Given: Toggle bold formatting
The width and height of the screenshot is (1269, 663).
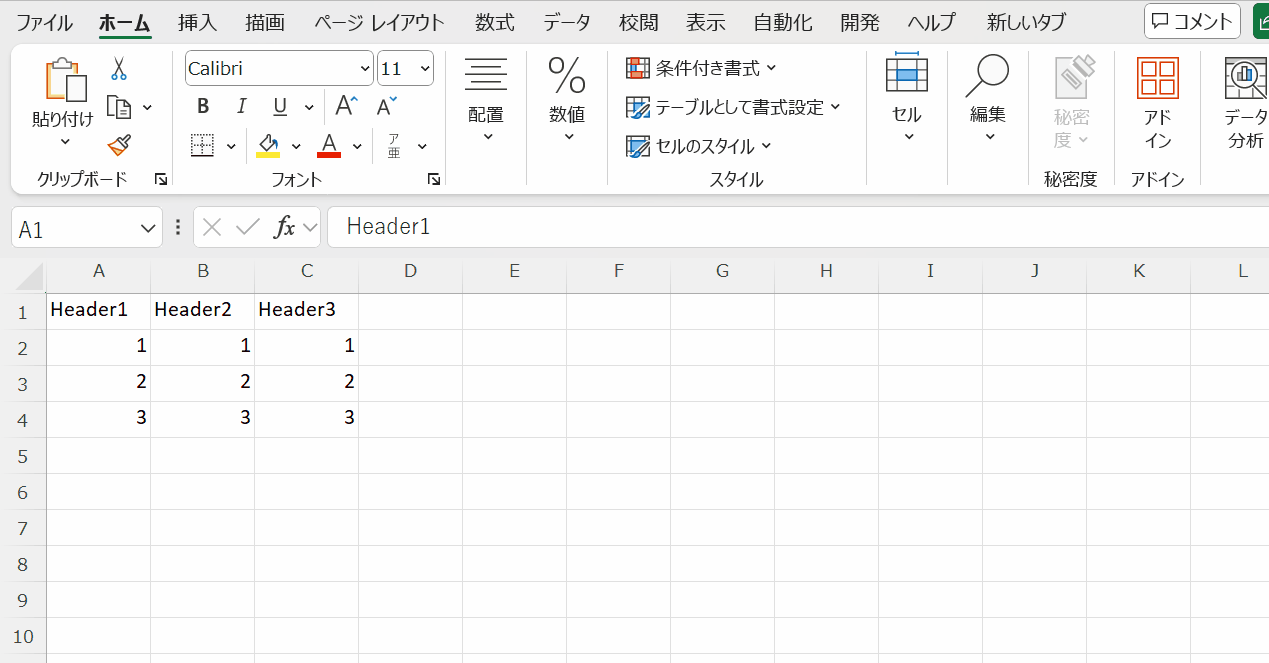Looking at the screenshot, I should [x=203, y=106].
